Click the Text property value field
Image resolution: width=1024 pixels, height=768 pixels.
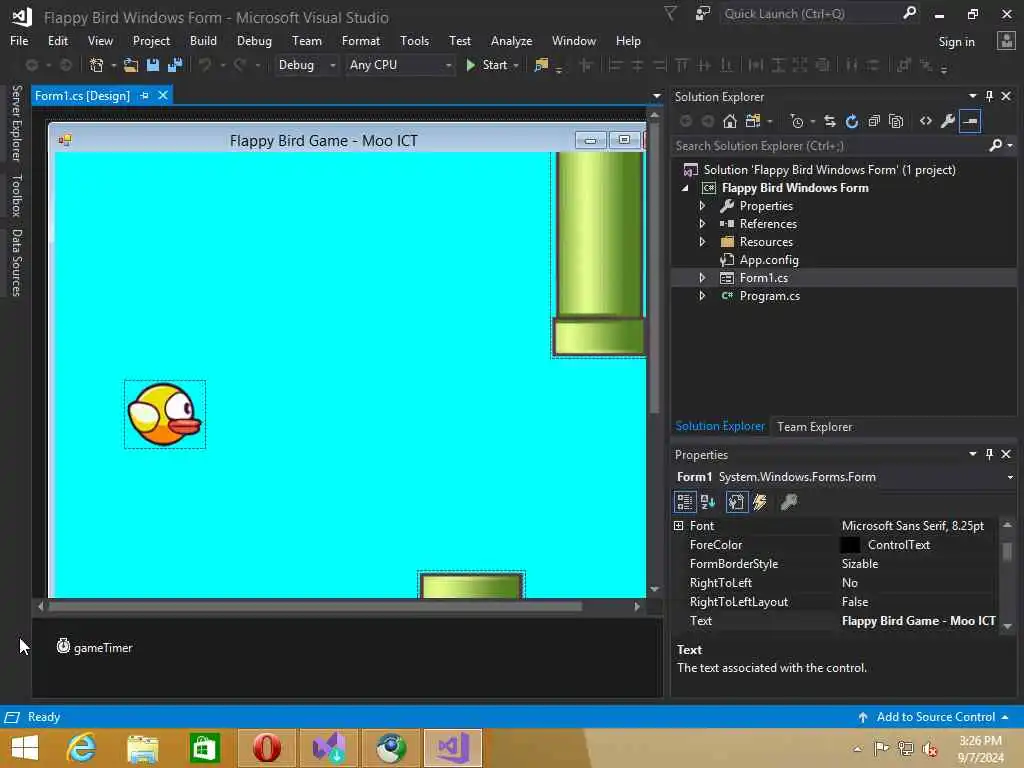click(918, 621)
